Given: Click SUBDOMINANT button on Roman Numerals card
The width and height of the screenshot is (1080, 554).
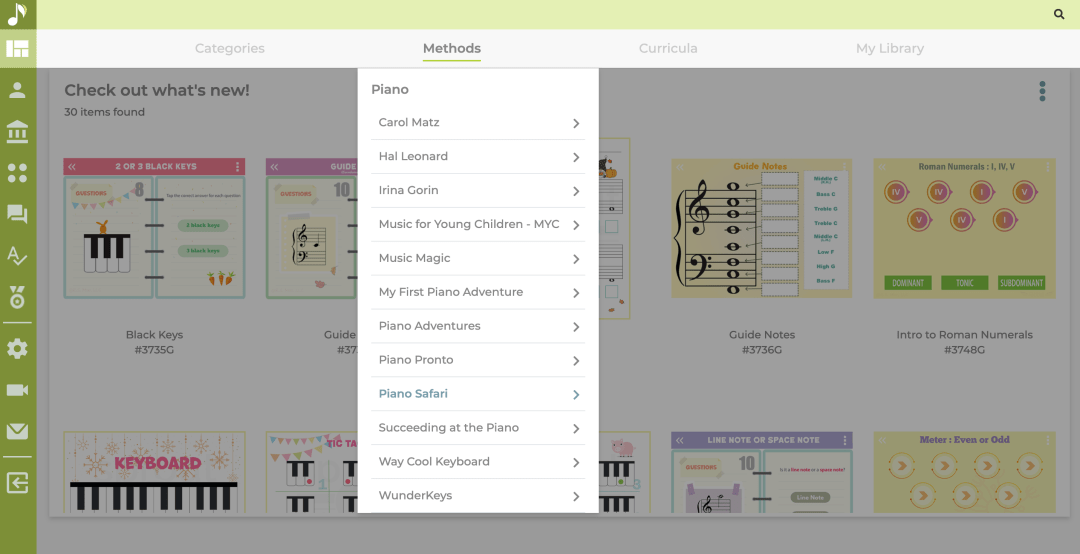Looking at the screenshot, I should tap(1021, 283).
